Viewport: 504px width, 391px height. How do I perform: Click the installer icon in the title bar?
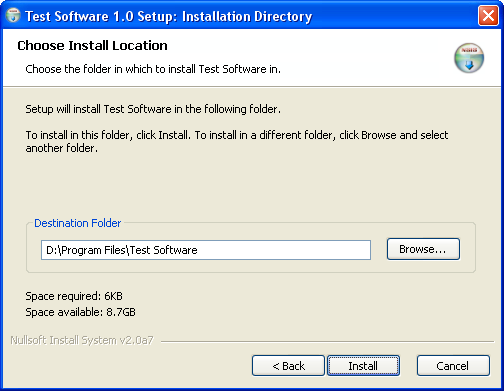tap(13, 15)
